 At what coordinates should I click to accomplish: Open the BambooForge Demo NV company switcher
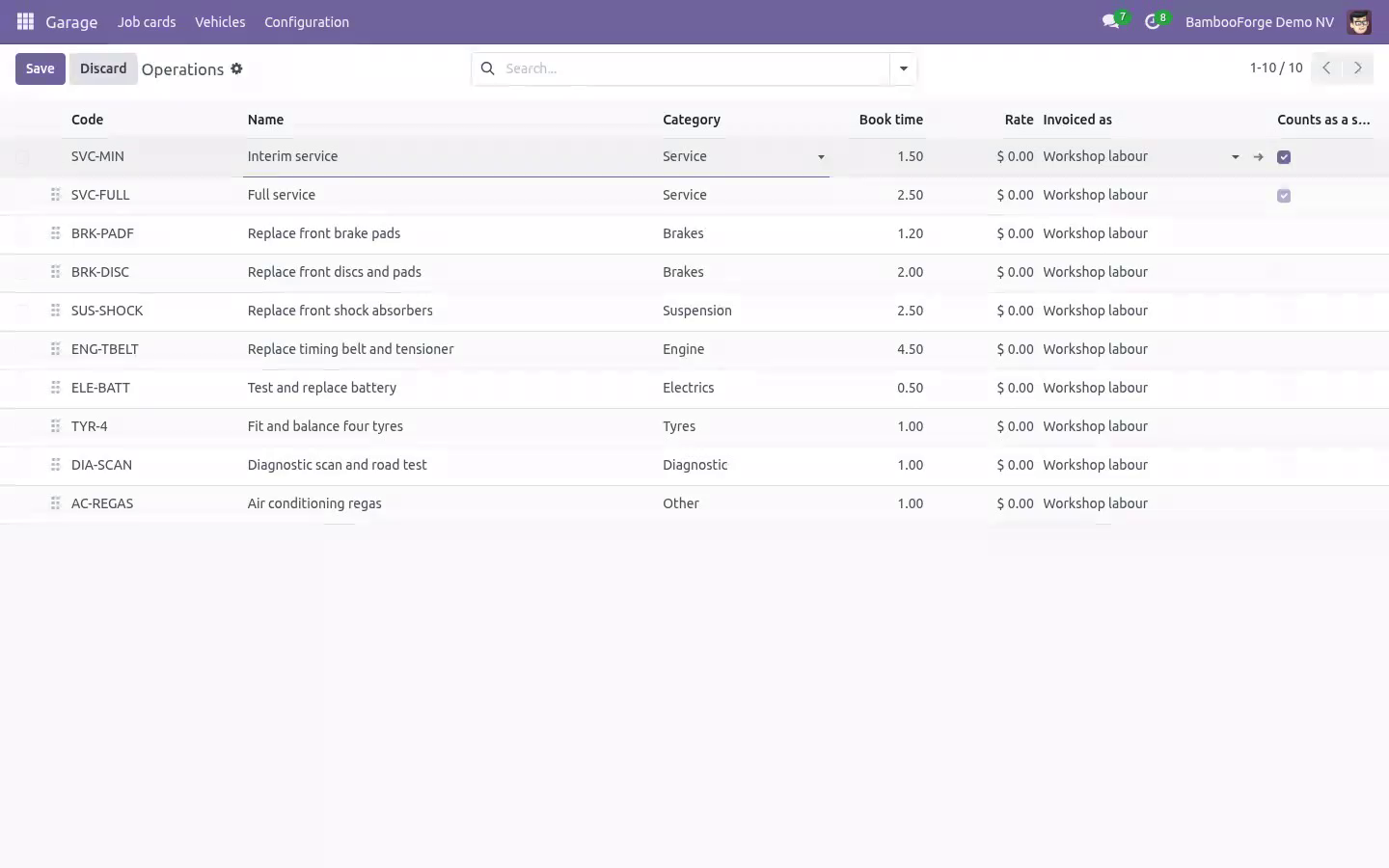[x=1259, y=22]
